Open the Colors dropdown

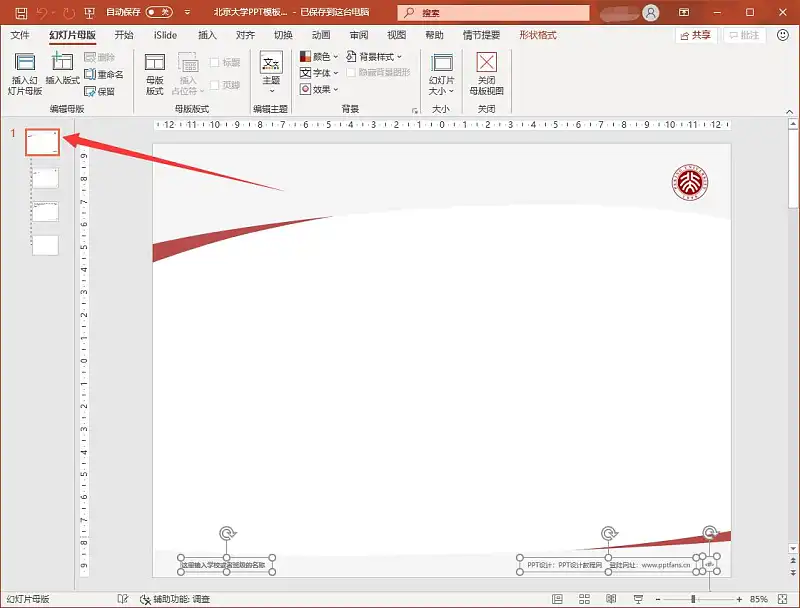(x=319, y=57)
